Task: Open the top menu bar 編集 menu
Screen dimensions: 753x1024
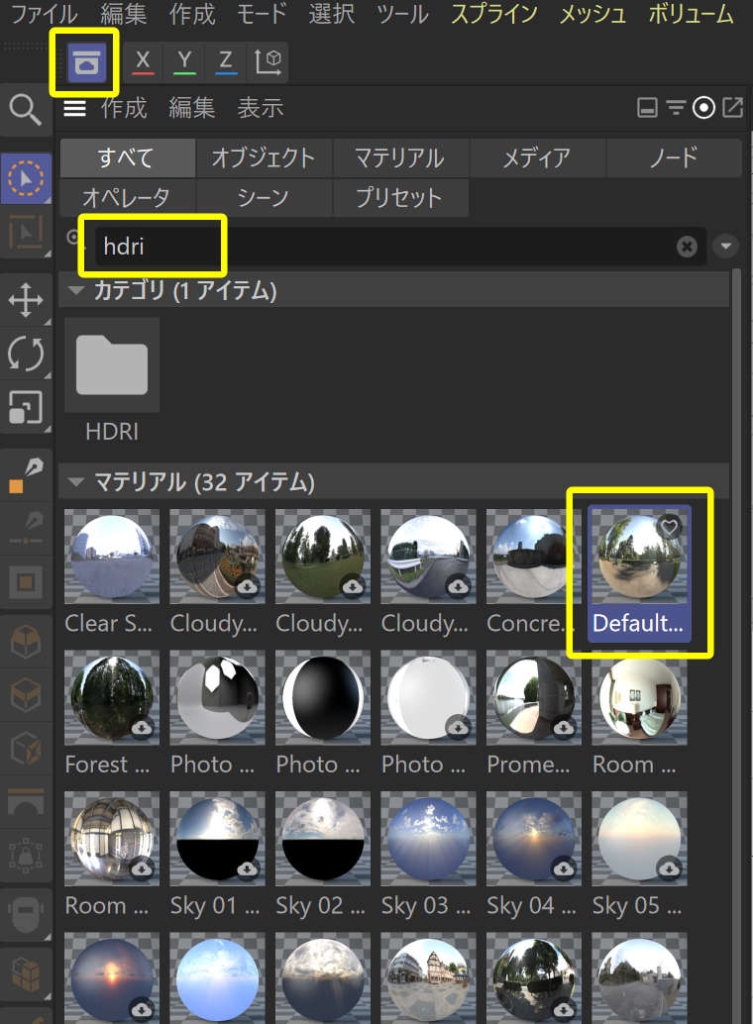Action: [x=123, y=14]
